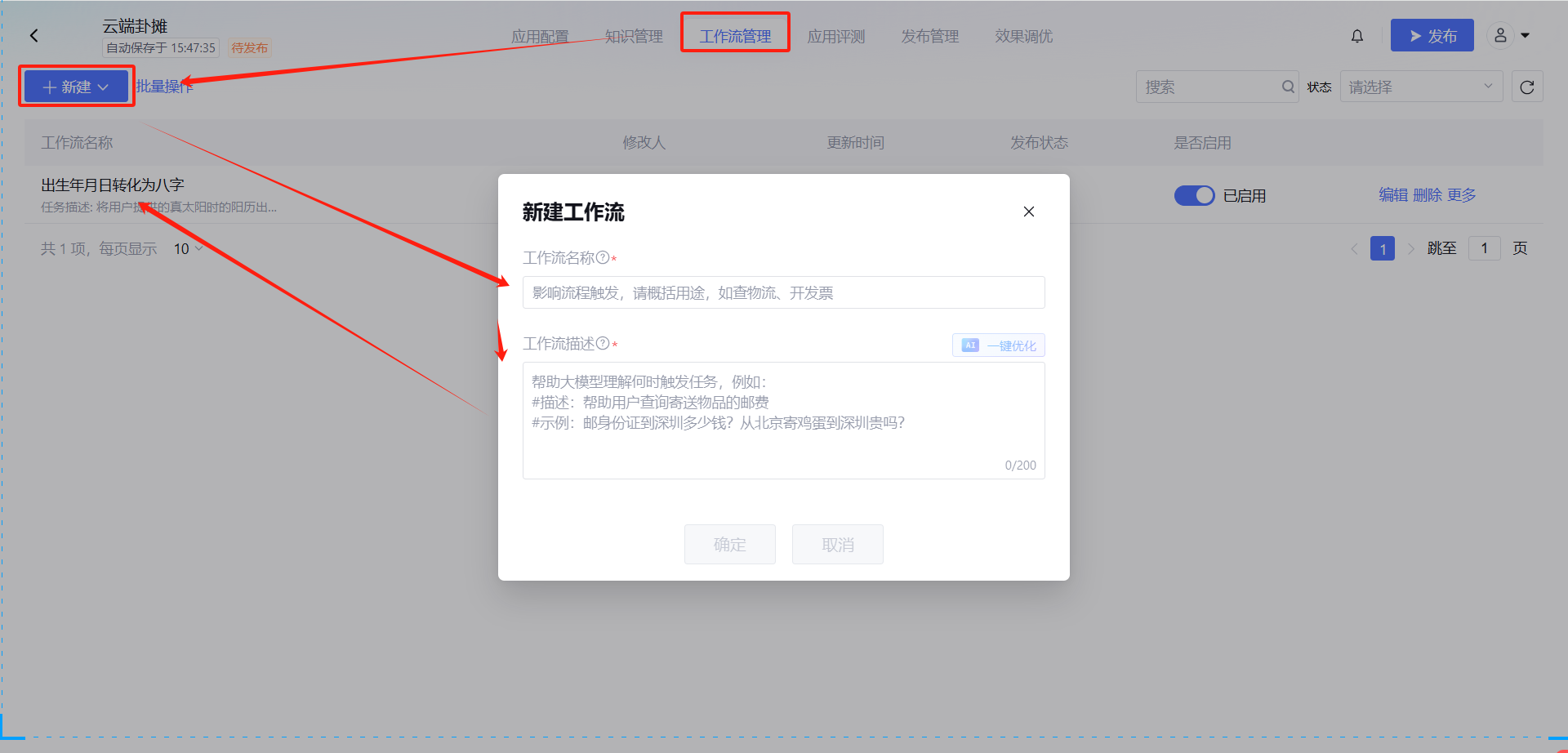Switch to 应用配置 tab
The width and height of the screenshot is (1568, 753).
pyautogui.click(x=540, y=36)
